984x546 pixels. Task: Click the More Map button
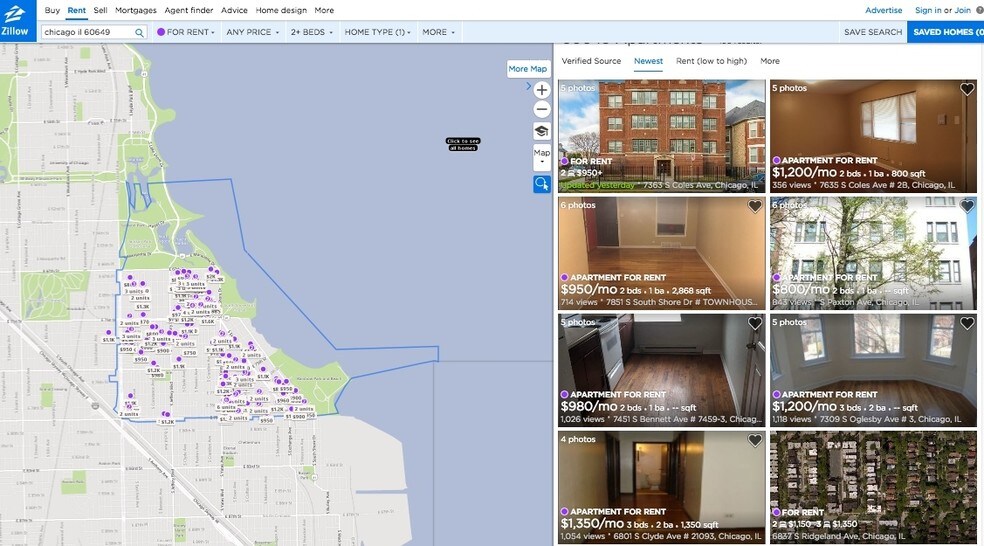(x=528, y=69)
